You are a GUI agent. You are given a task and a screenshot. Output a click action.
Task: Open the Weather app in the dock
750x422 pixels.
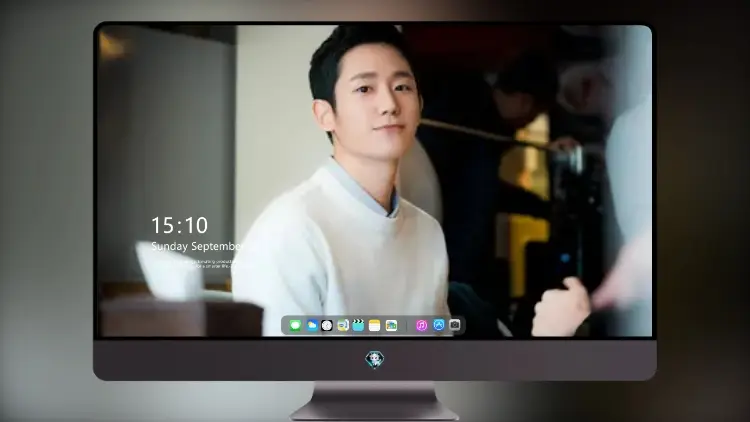[312, 325]
